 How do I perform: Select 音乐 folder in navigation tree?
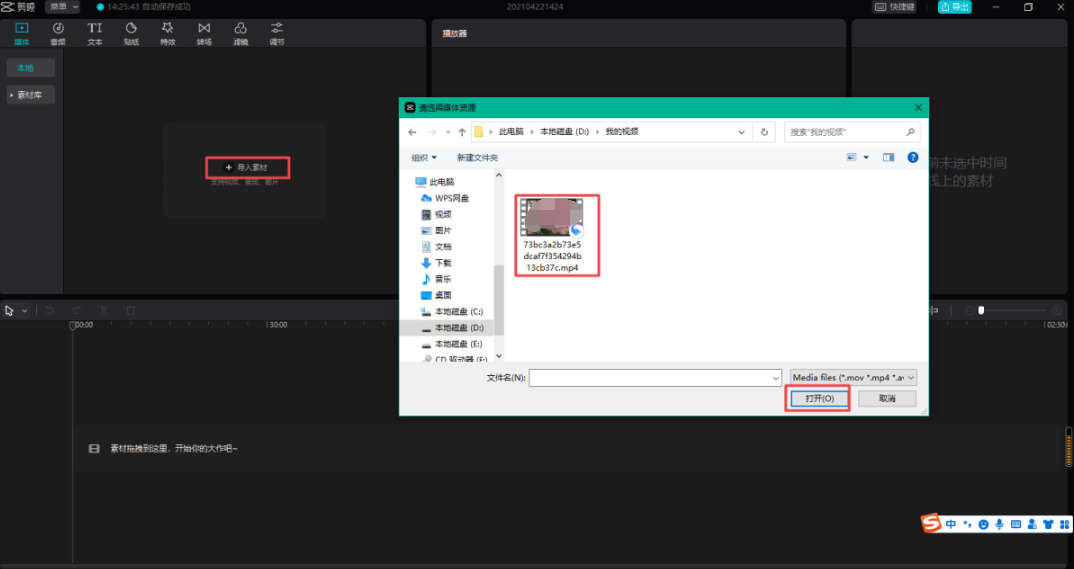436,279
